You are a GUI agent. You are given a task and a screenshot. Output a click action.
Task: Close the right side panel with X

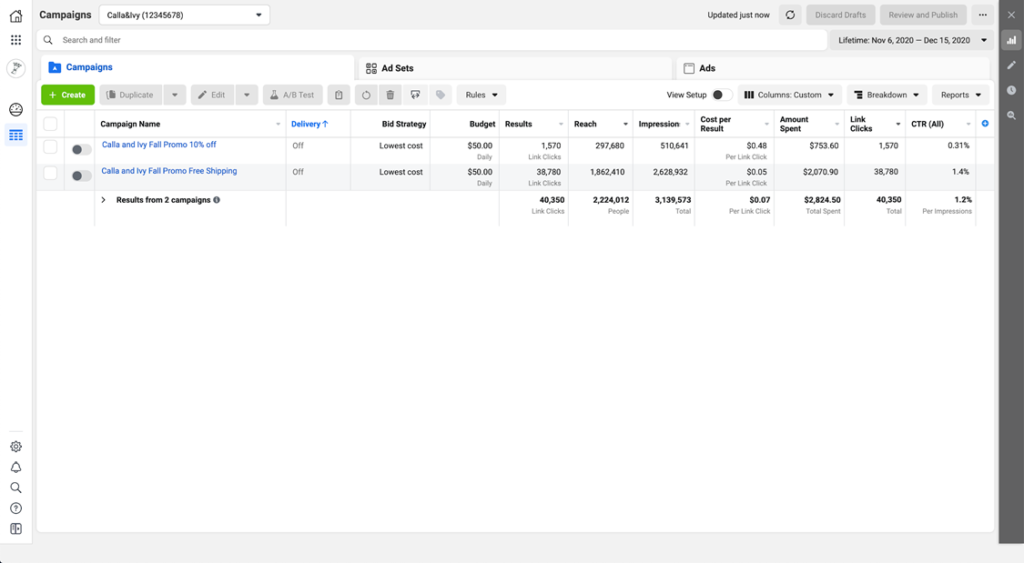tap(1011, 15)
